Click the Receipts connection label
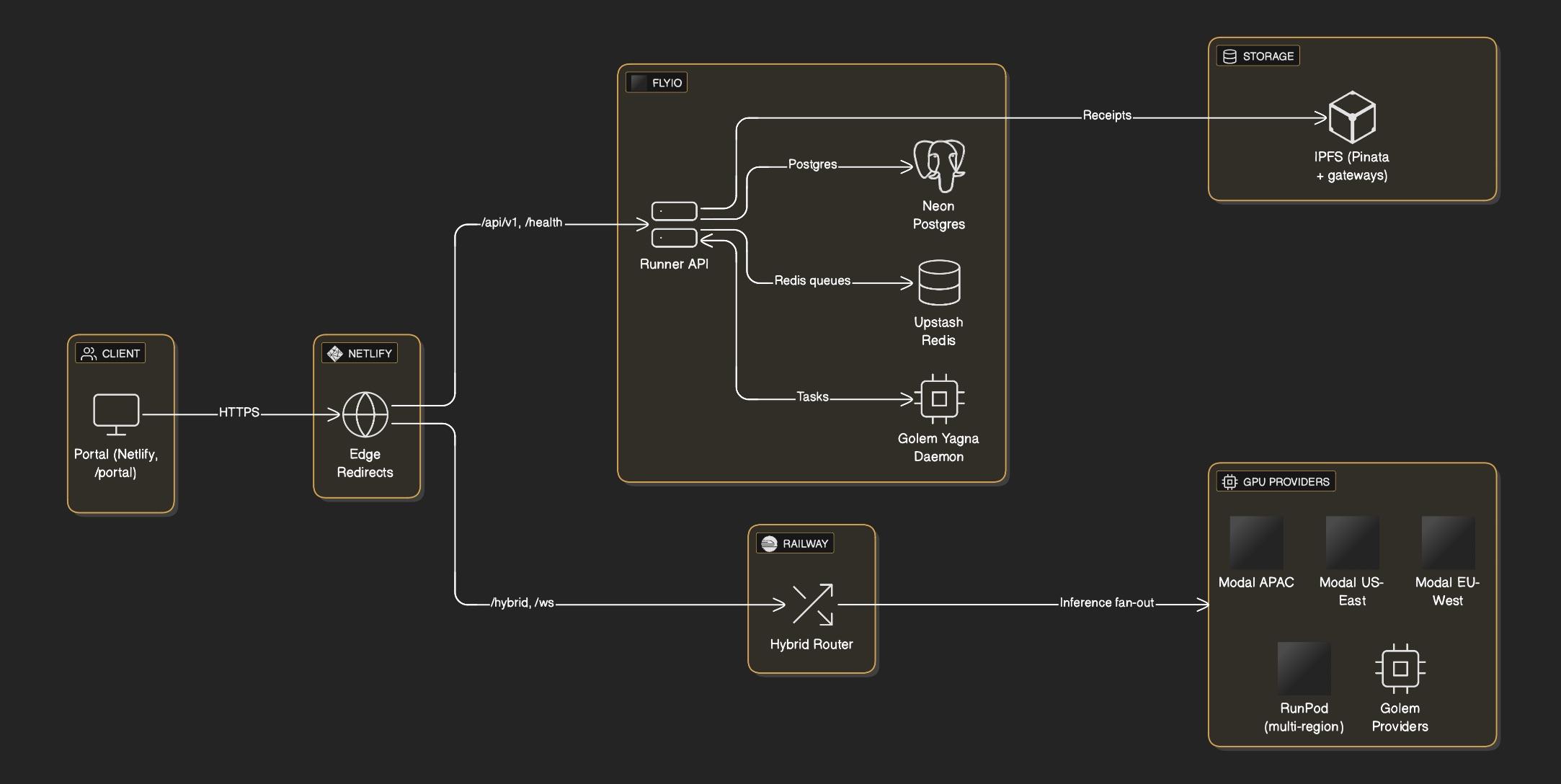Viewport: 1561px width, 784px height. 1106,115
